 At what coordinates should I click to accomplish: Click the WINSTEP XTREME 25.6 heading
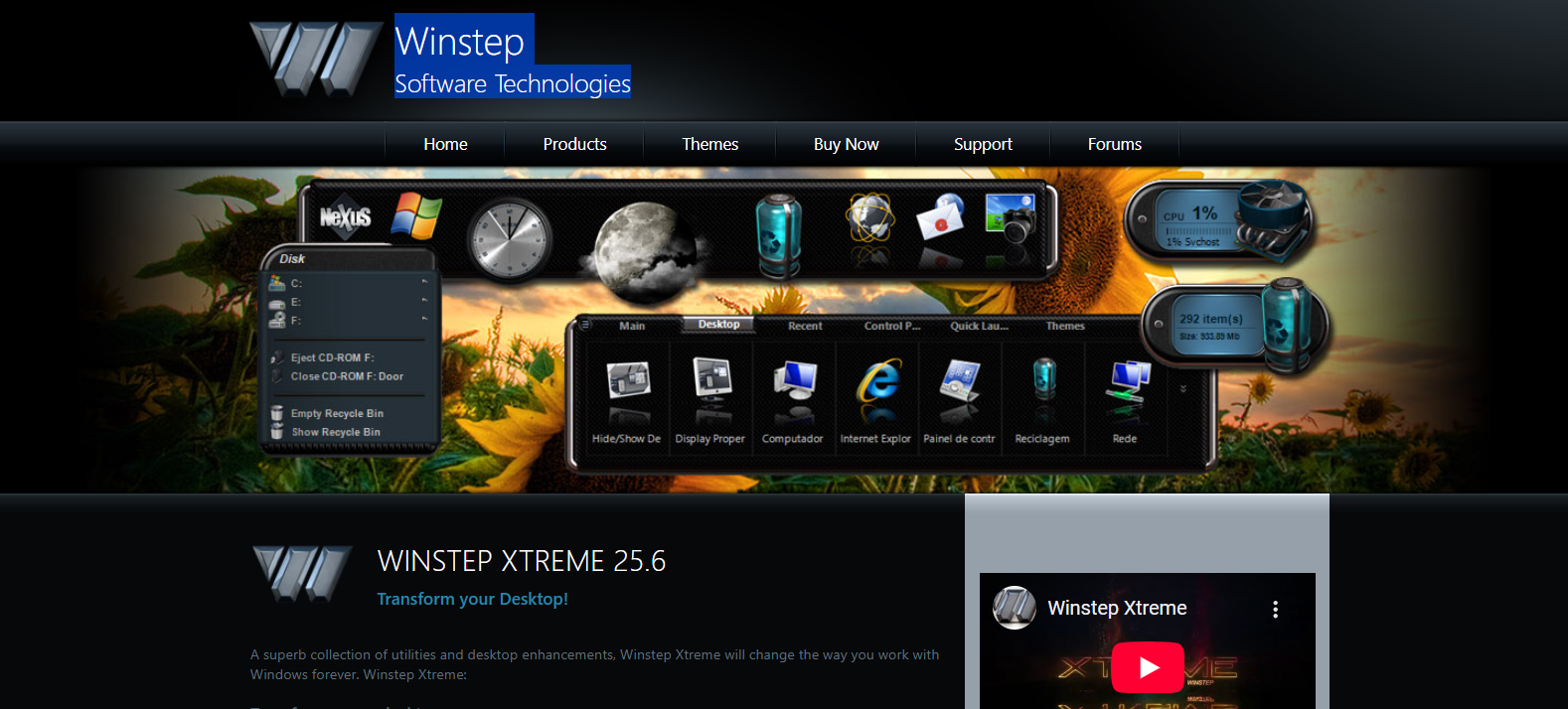click(x=522, y=561)
